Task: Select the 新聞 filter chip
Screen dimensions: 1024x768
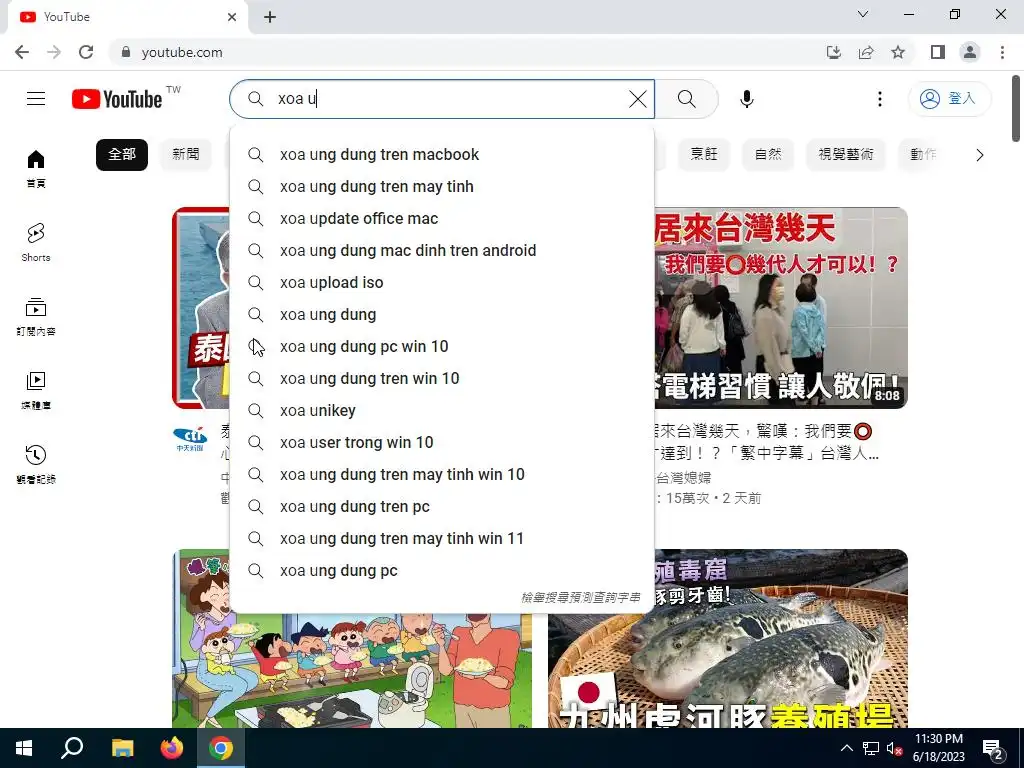Action: pos(185,155)
